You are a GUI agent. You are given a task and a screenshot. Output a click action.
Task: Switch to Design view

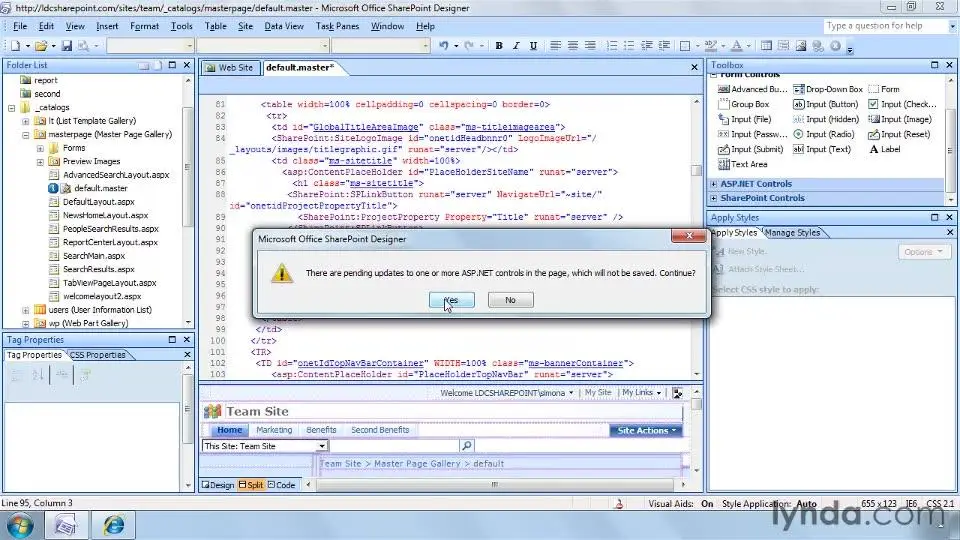[x=218, y=485]
